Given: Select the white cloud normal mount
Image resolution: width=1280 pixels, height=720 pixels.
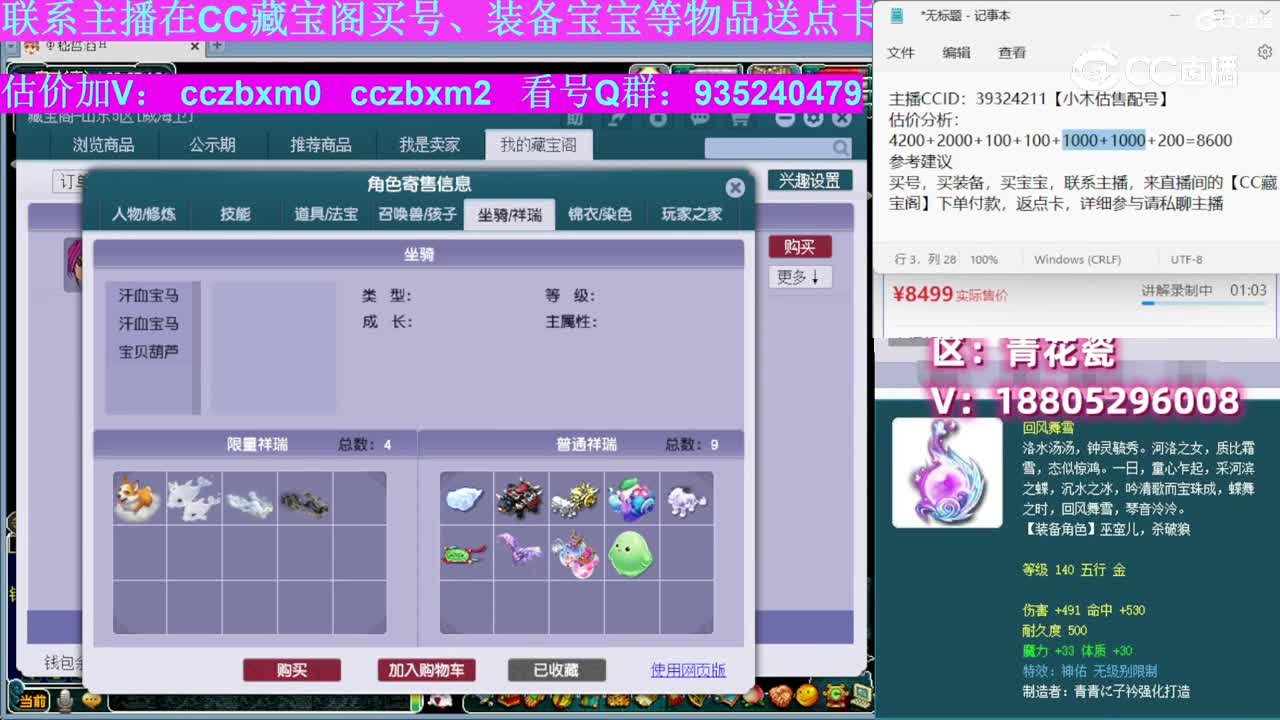Looking at the screenshot, I should (466, 498).
